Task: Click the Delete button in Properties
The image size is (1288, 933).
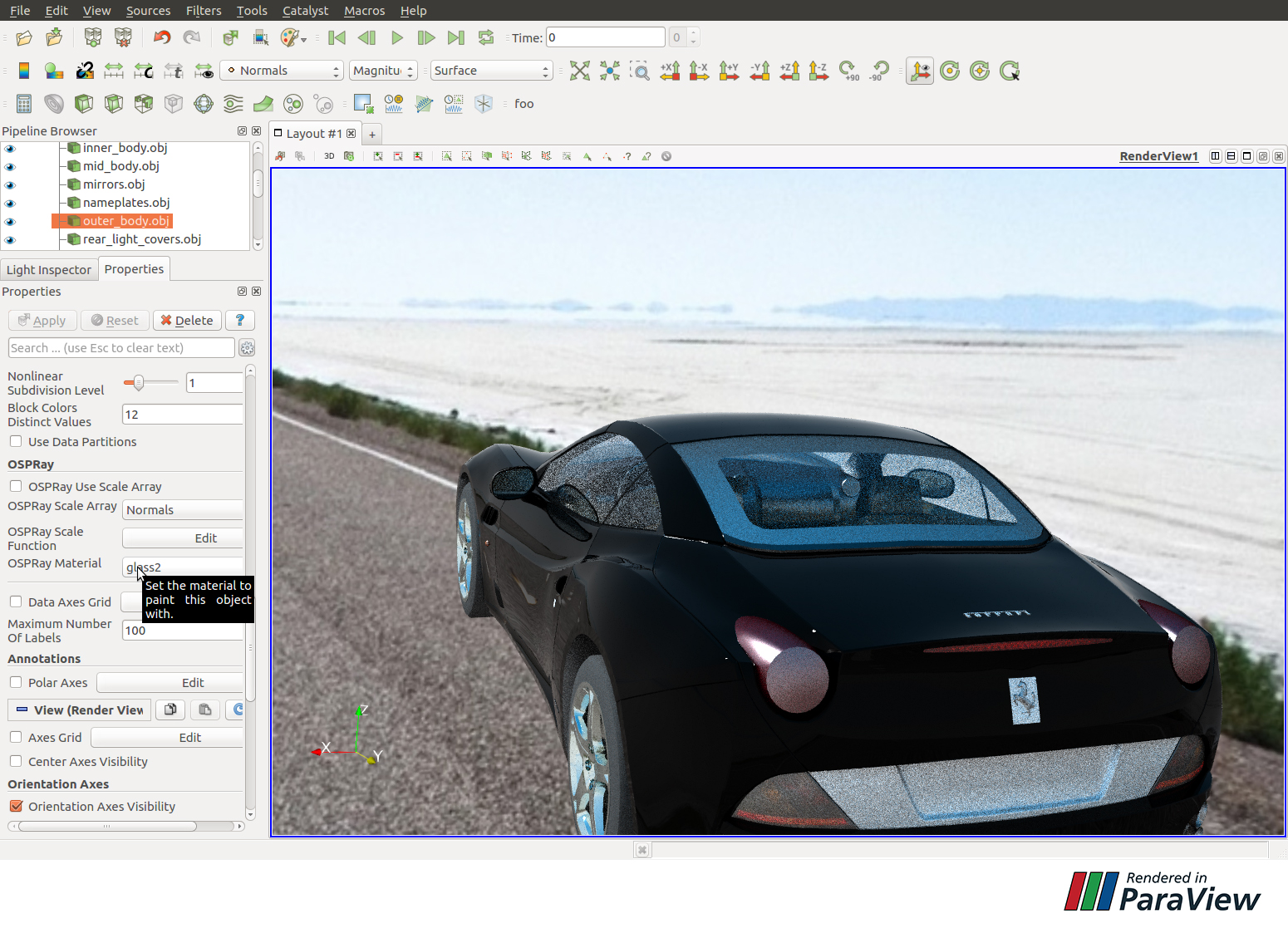Action: (187, 321)
